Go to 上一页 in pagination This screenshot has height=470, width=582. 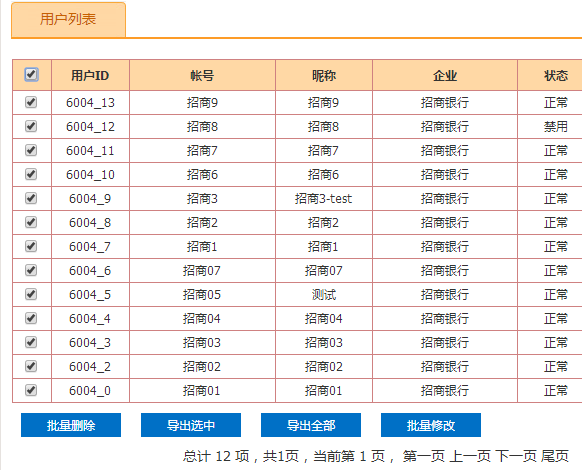(470, 456)
